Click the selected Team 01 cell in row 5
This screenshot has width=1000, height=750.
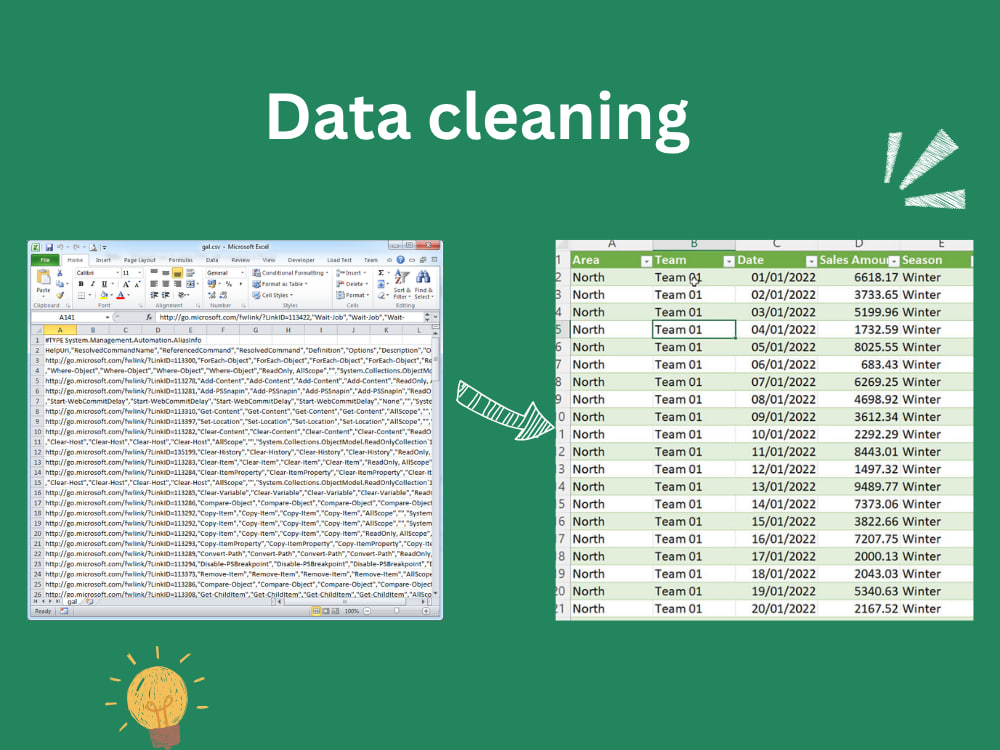694,329
